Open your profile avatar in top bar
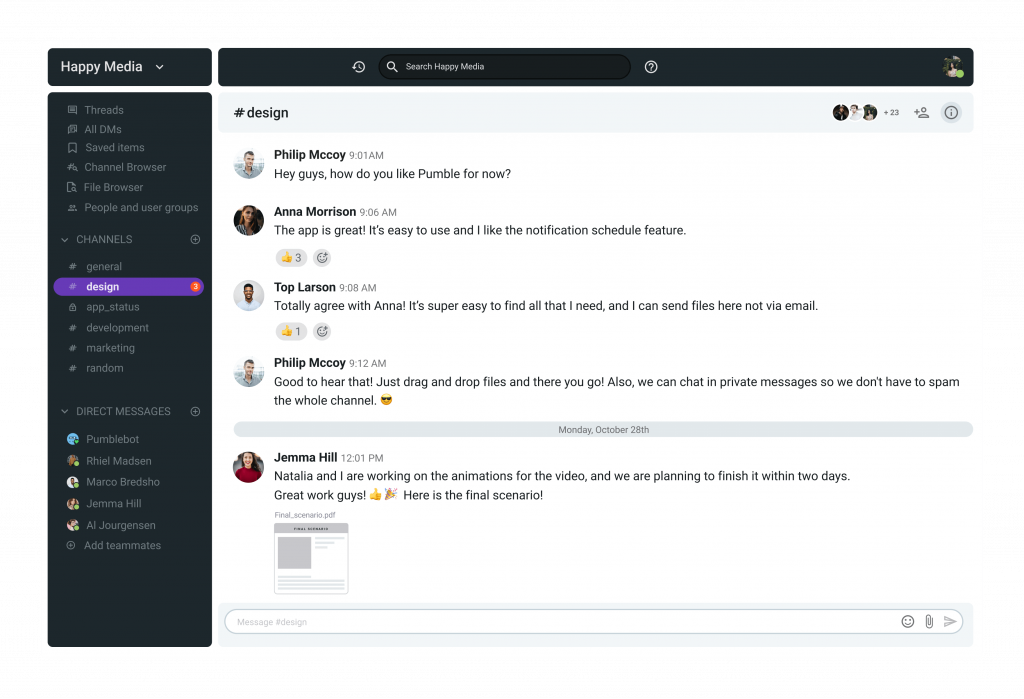The width and height of the screenshot is (1024, 699). point(952,67)
